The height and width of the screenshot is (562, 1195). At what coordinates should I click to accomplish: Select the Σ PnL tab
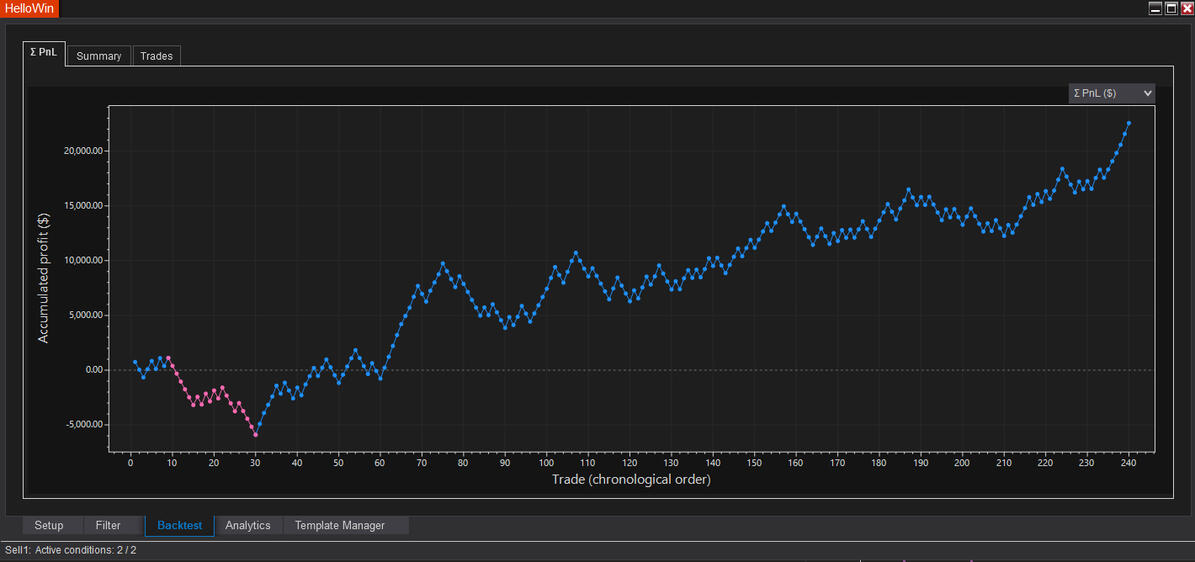(x=44, y=54)
